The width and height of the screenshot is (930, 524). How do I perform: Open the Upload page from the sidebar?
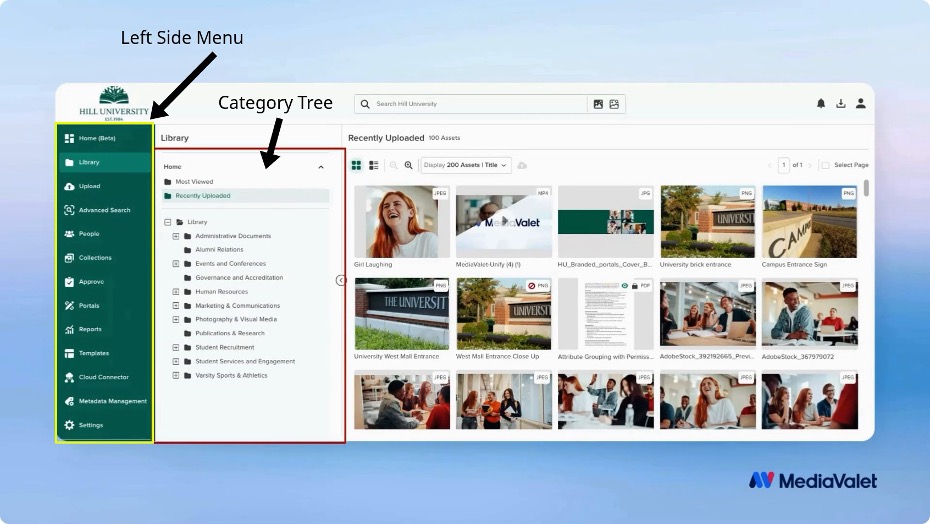click(x=104, y=186)
